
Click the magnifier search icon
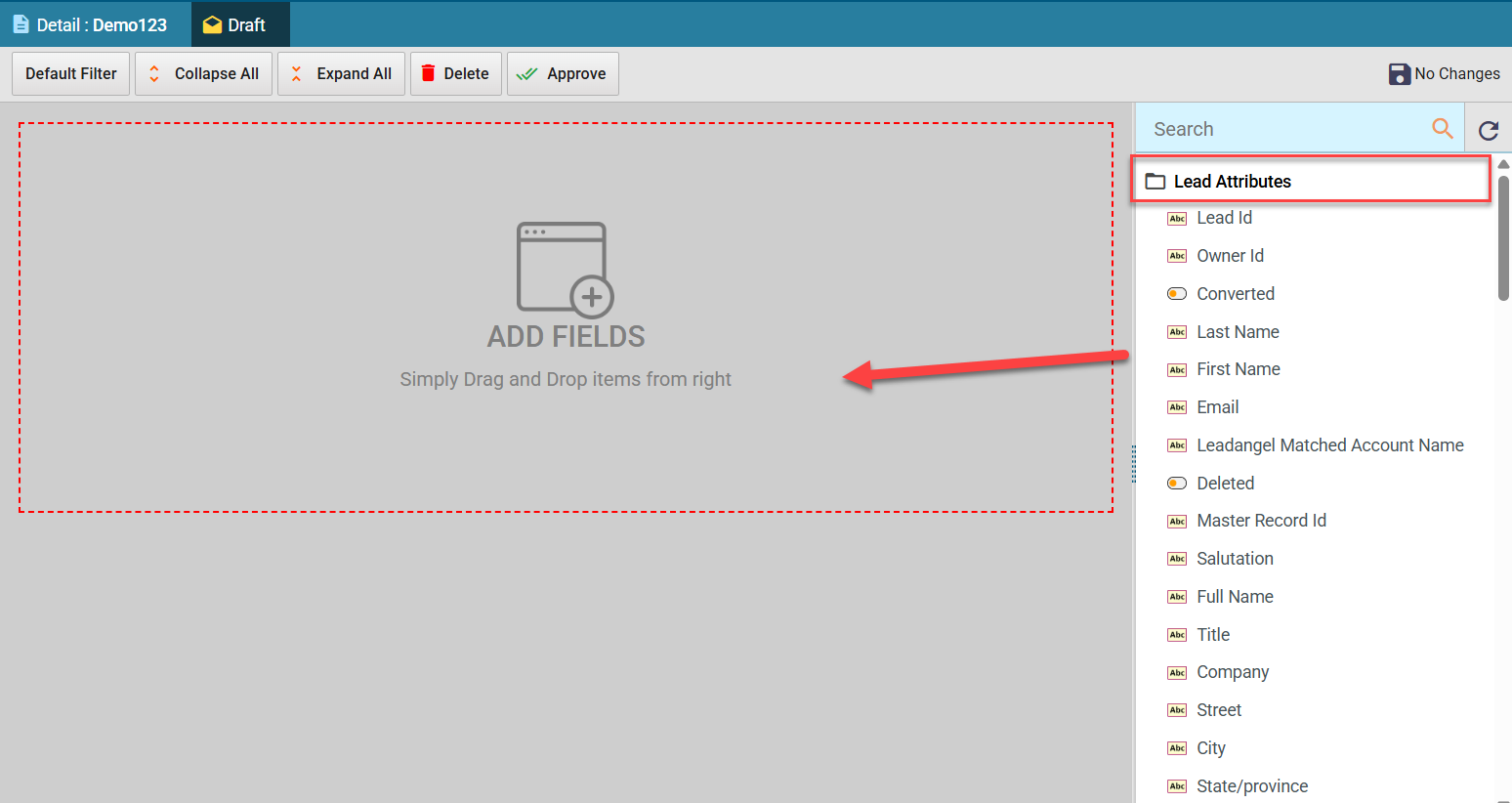(x=1443, y=128)
